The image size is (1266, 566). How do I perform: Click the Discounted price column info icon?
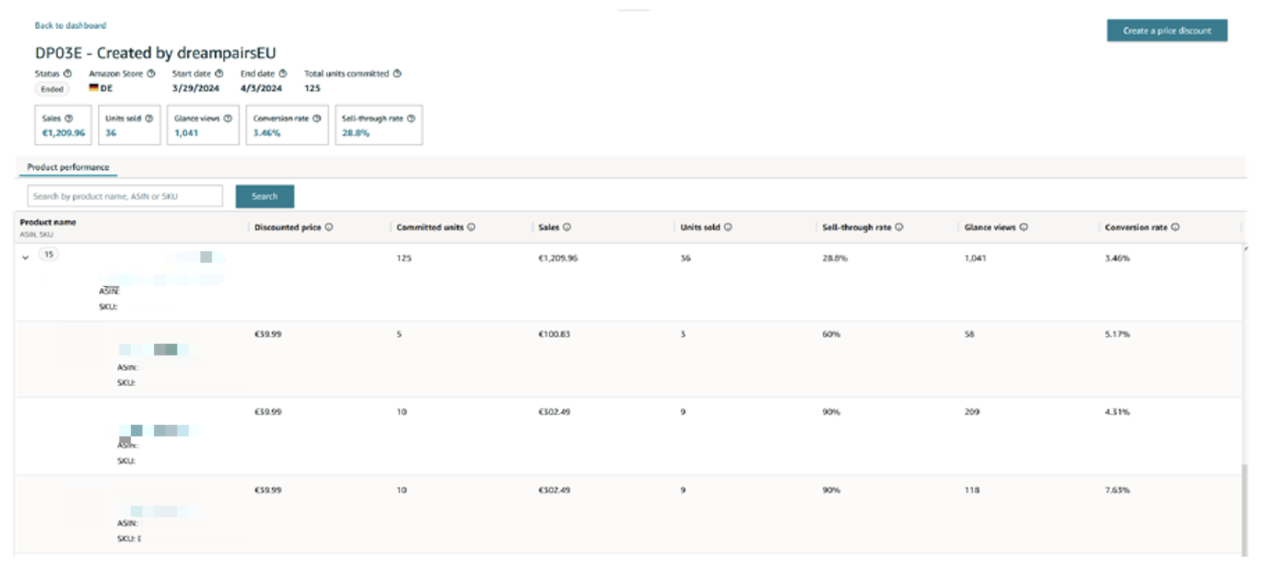pos(329,228)
